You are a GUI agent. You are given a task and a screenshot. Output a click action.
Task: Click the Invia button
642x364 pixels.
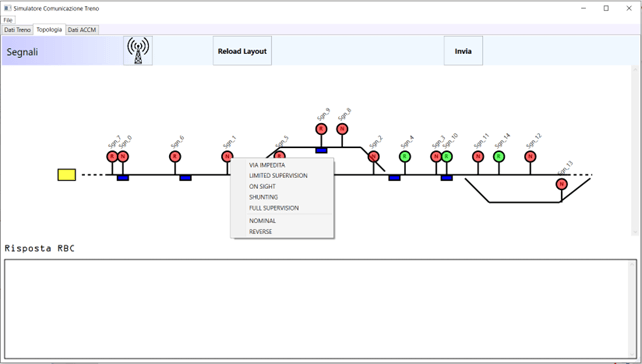click(463, 51)
